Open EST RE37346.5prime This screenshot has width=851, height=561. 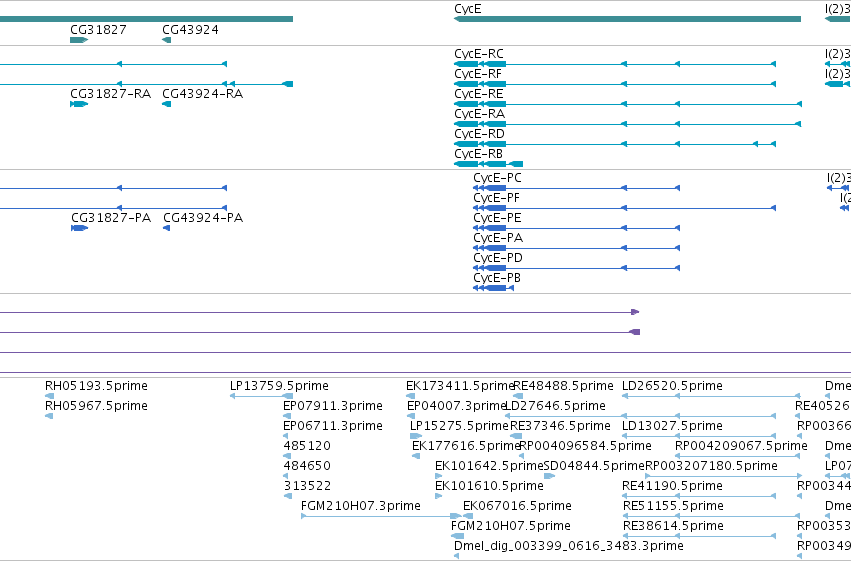[560, 426]
